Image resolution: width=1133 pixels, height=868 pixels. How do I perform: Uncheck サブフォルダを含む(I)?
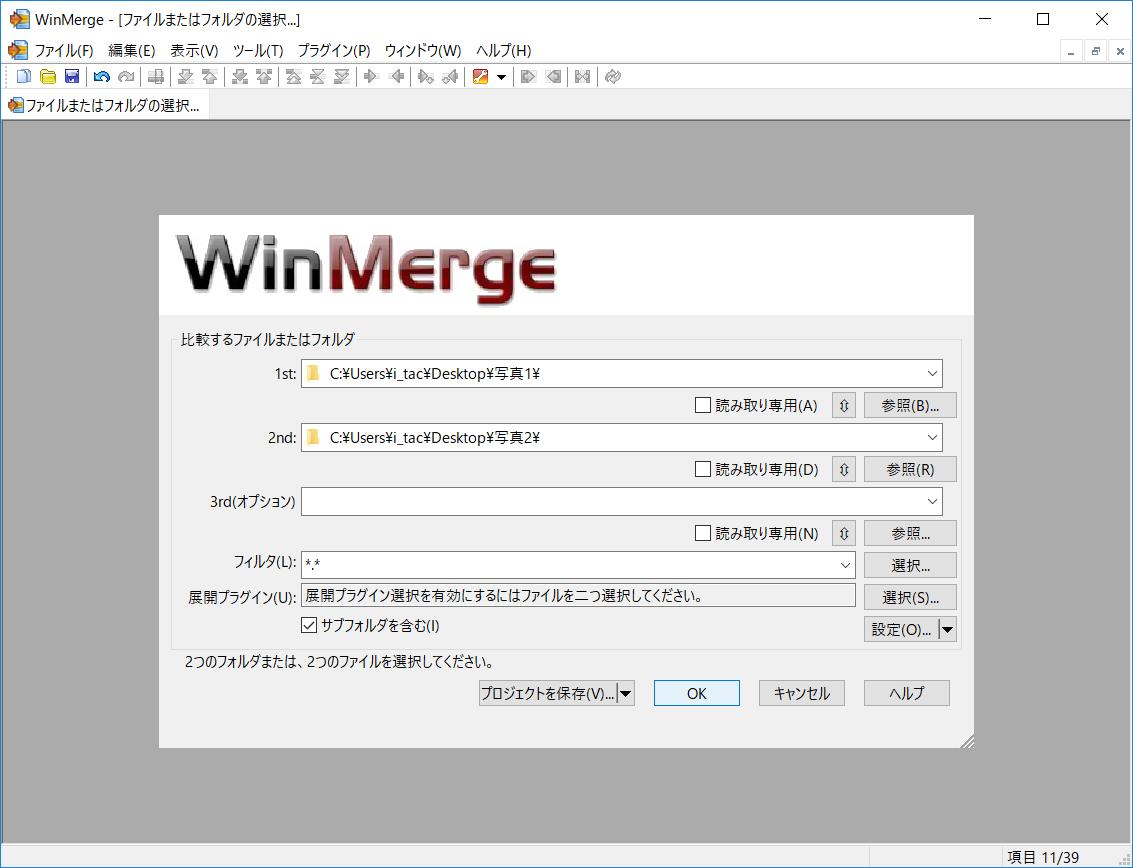pyautogui.click(x=308, y=625)
